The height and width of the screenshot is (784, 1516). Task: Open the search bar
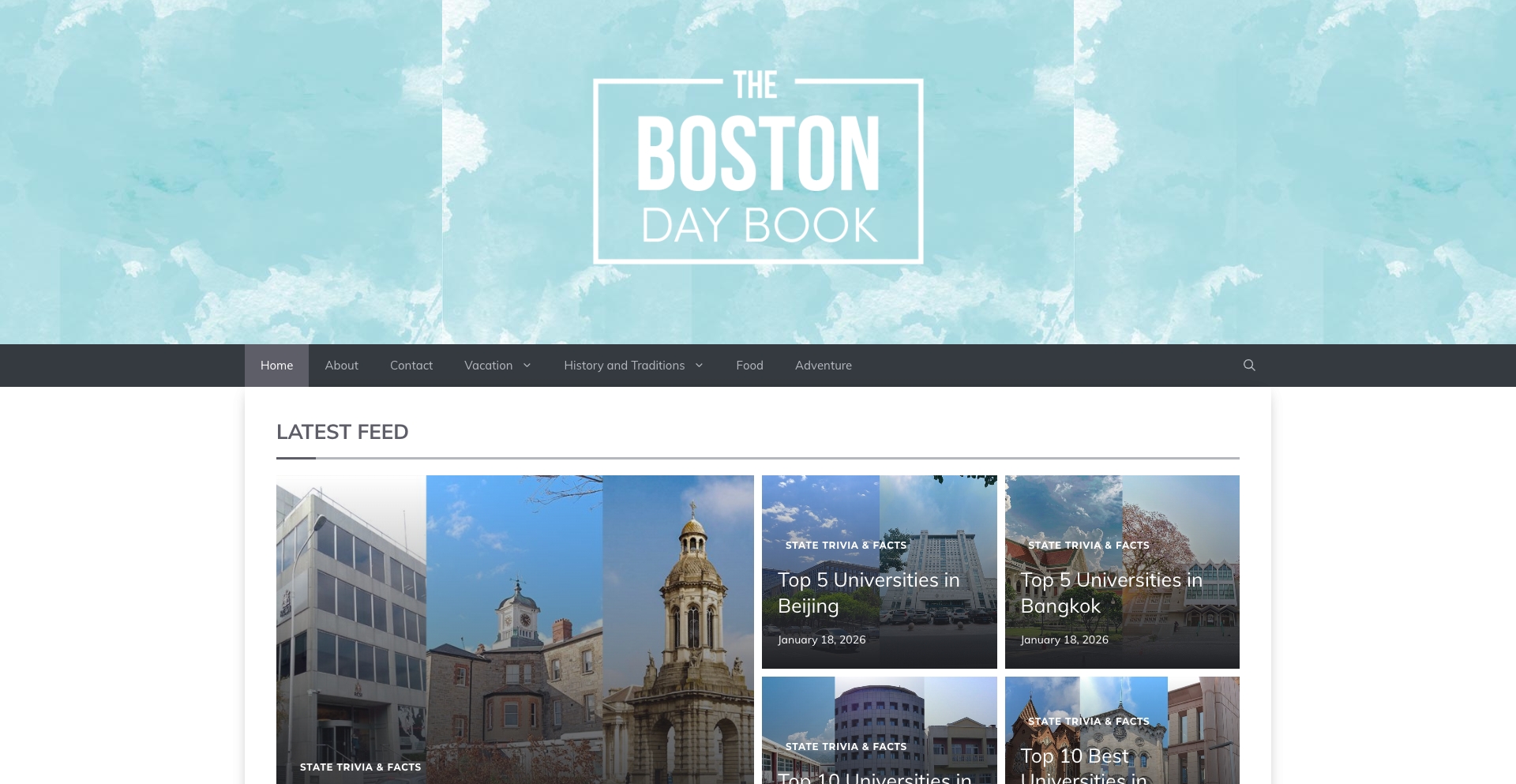point(1249,365)
